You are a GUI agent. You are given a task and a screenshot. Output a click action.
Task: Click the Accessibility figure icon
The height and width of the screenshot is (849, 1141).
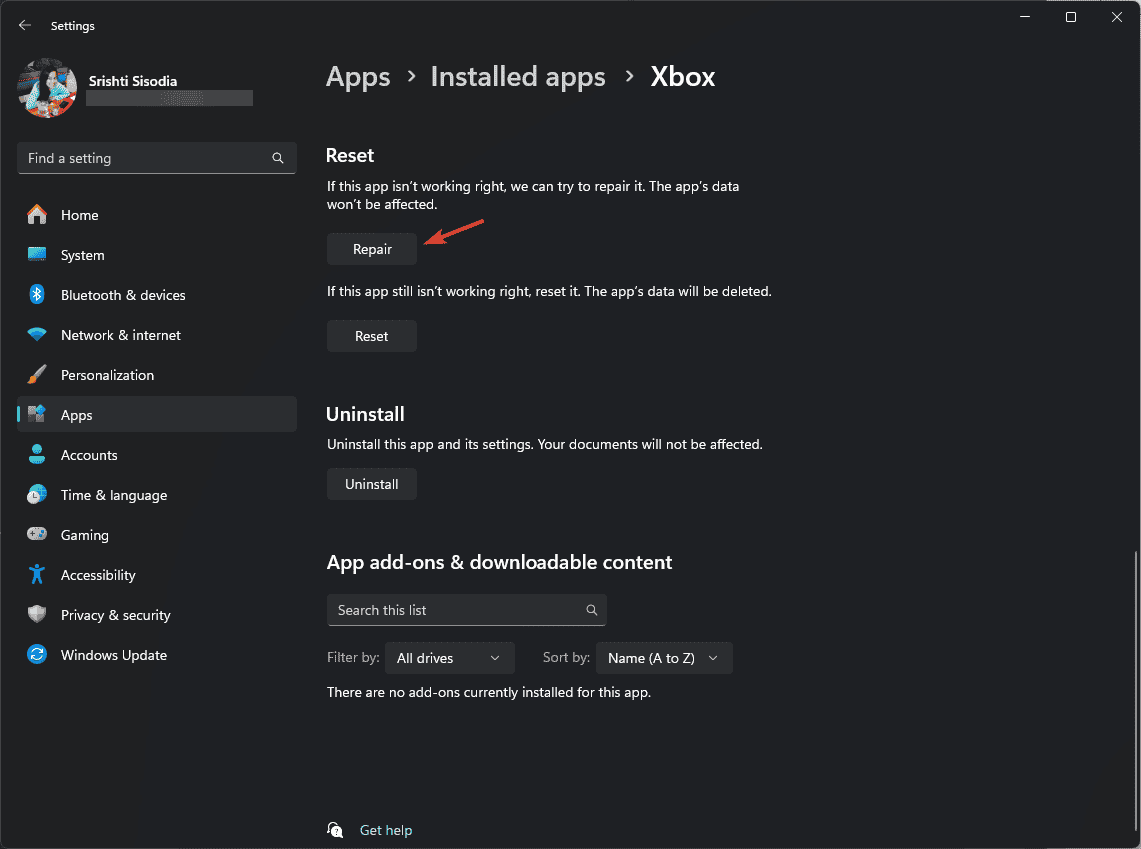tap(37, 575)
